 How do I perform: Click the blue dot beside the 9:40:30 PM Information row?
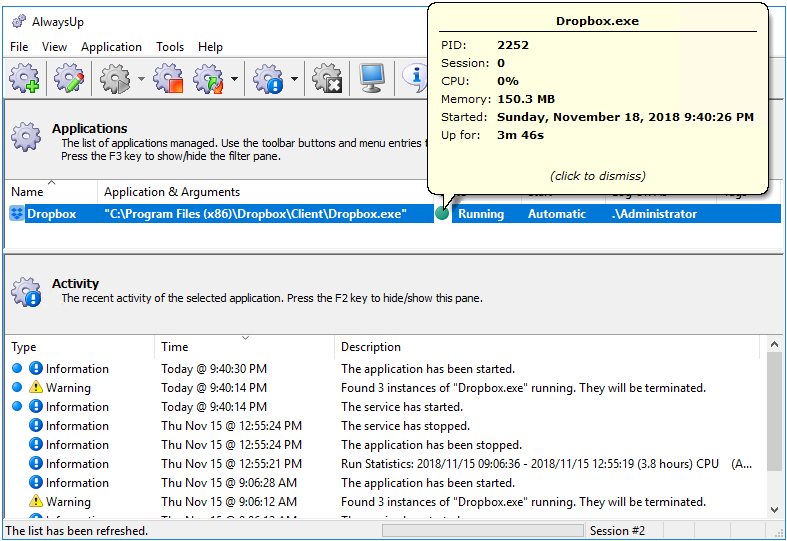pyautogui.click(x=17, y=368)
